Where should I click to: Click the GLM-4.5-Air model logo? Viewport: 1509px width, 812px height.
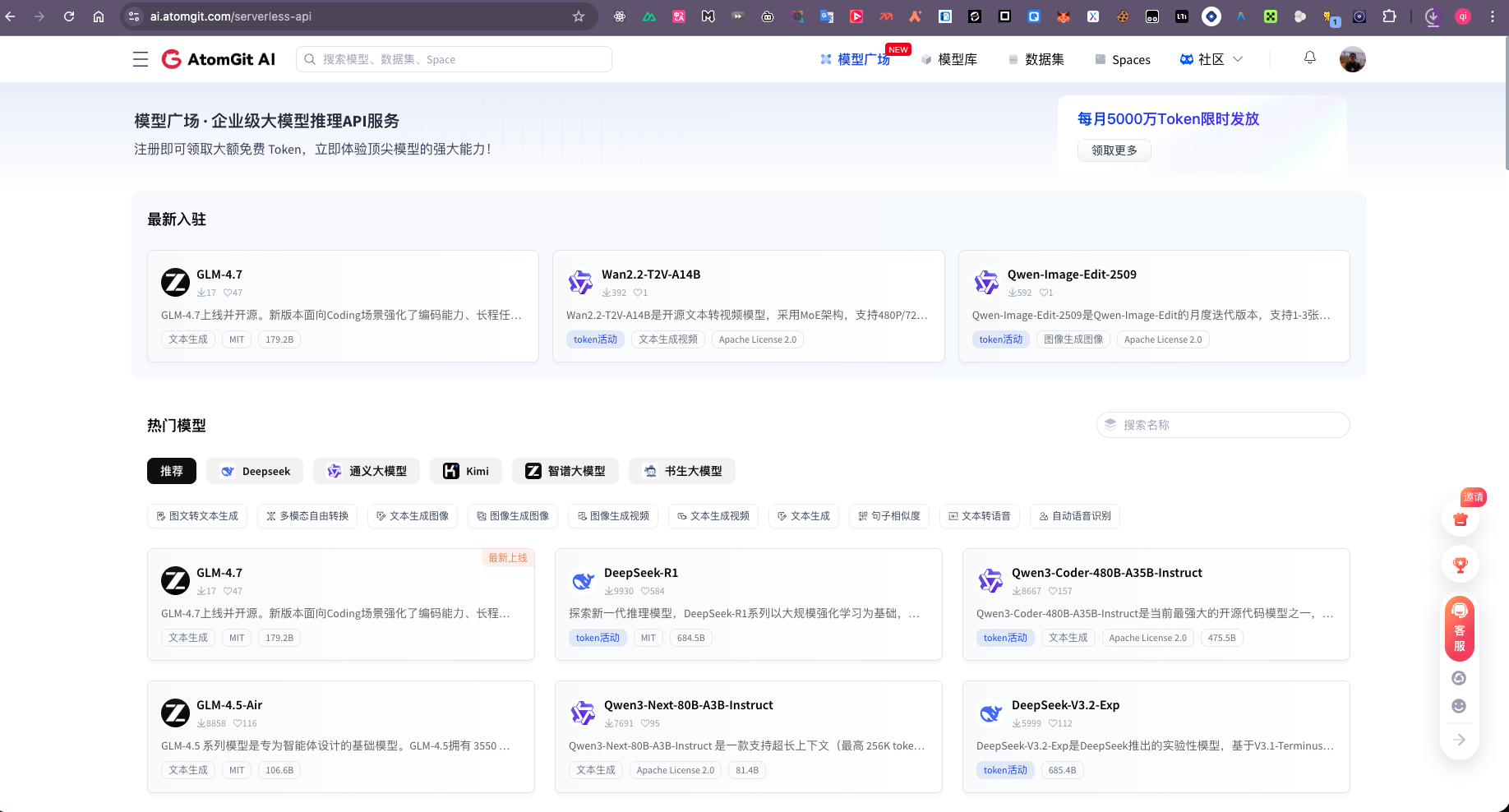click(x=175, y=713)
